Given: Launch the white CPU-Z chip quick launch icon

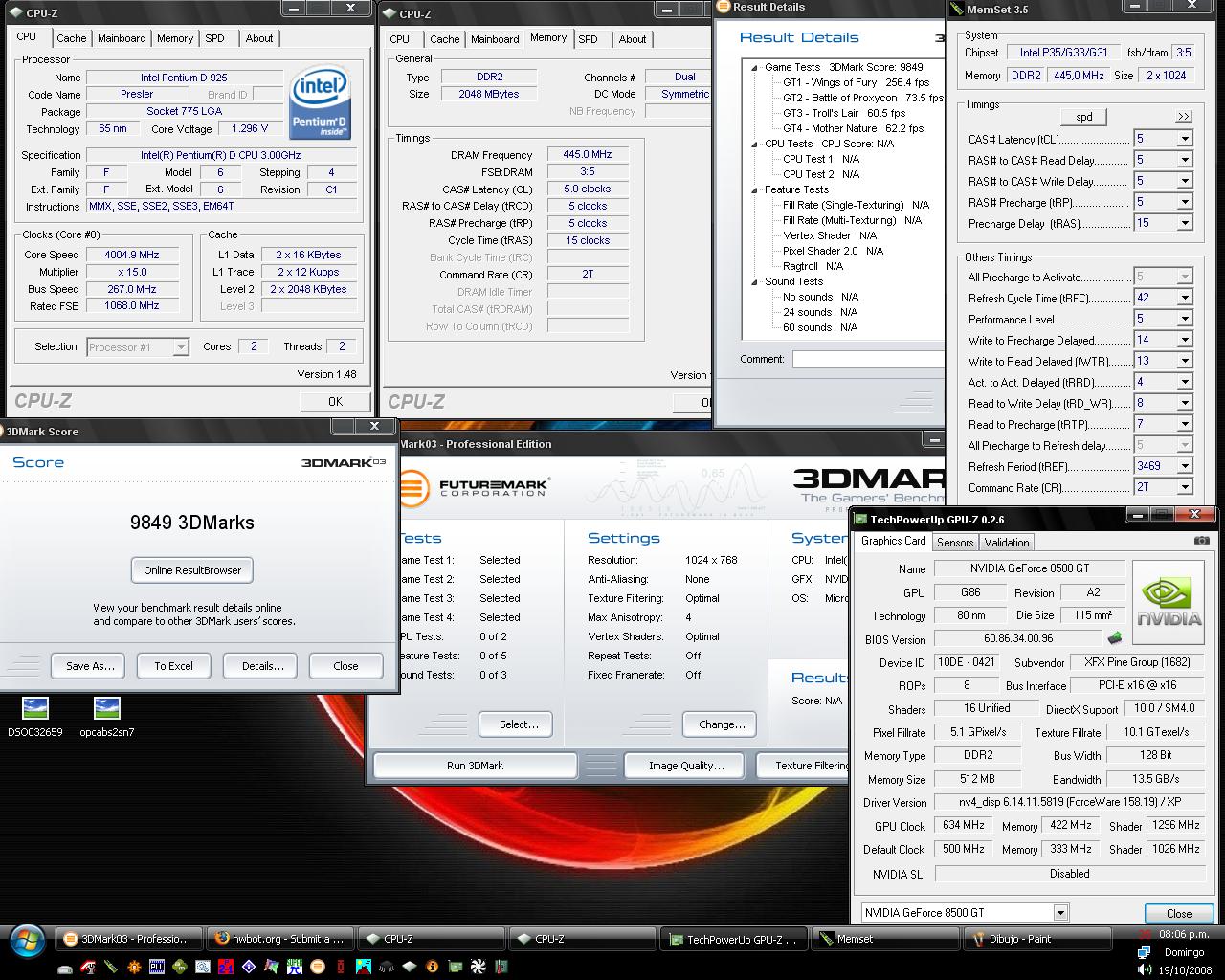Looking at the screenshot, I should point(409,967).
